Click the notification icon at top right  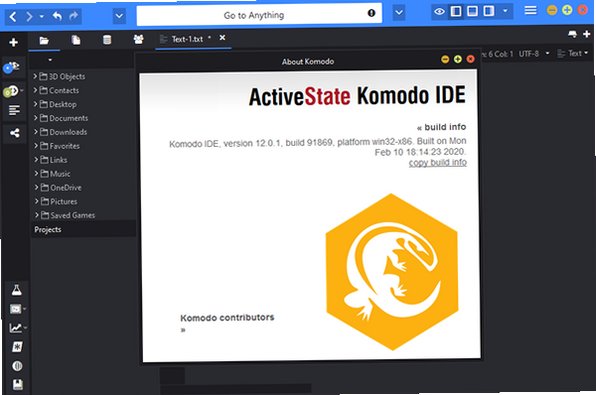[x=572, y=34]
